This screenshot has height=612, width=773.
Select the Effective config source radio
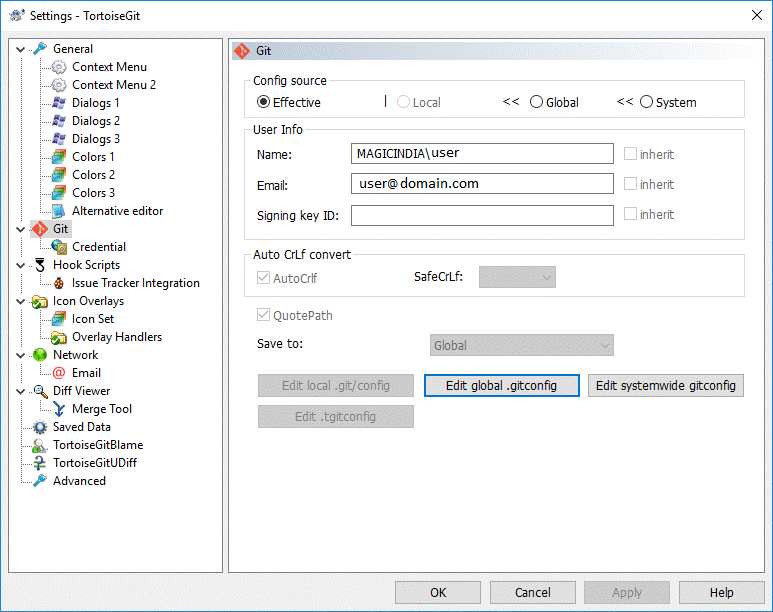point(263,102)
